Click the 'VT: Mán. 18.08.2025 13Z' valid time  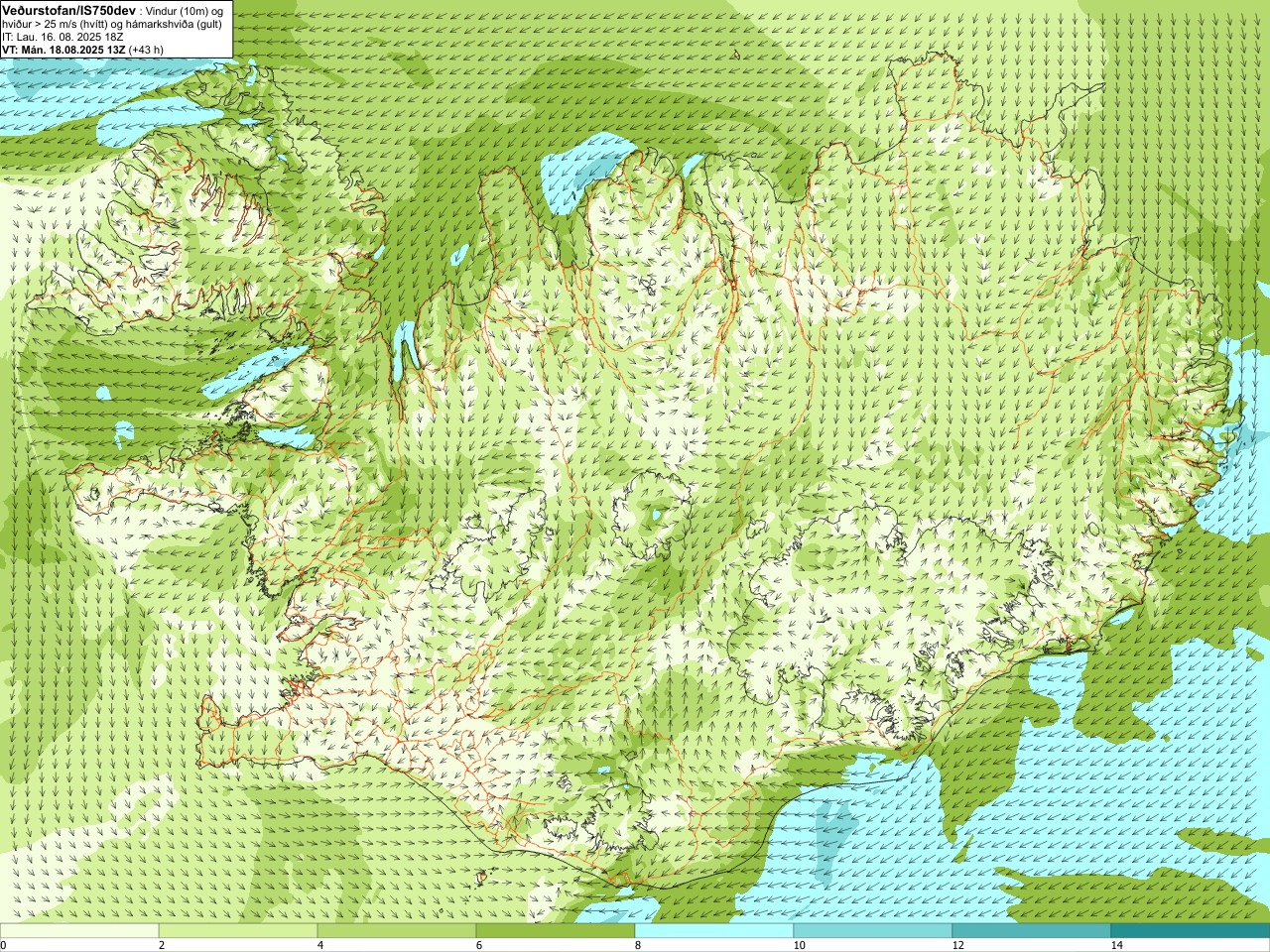(x=63, y=49)
